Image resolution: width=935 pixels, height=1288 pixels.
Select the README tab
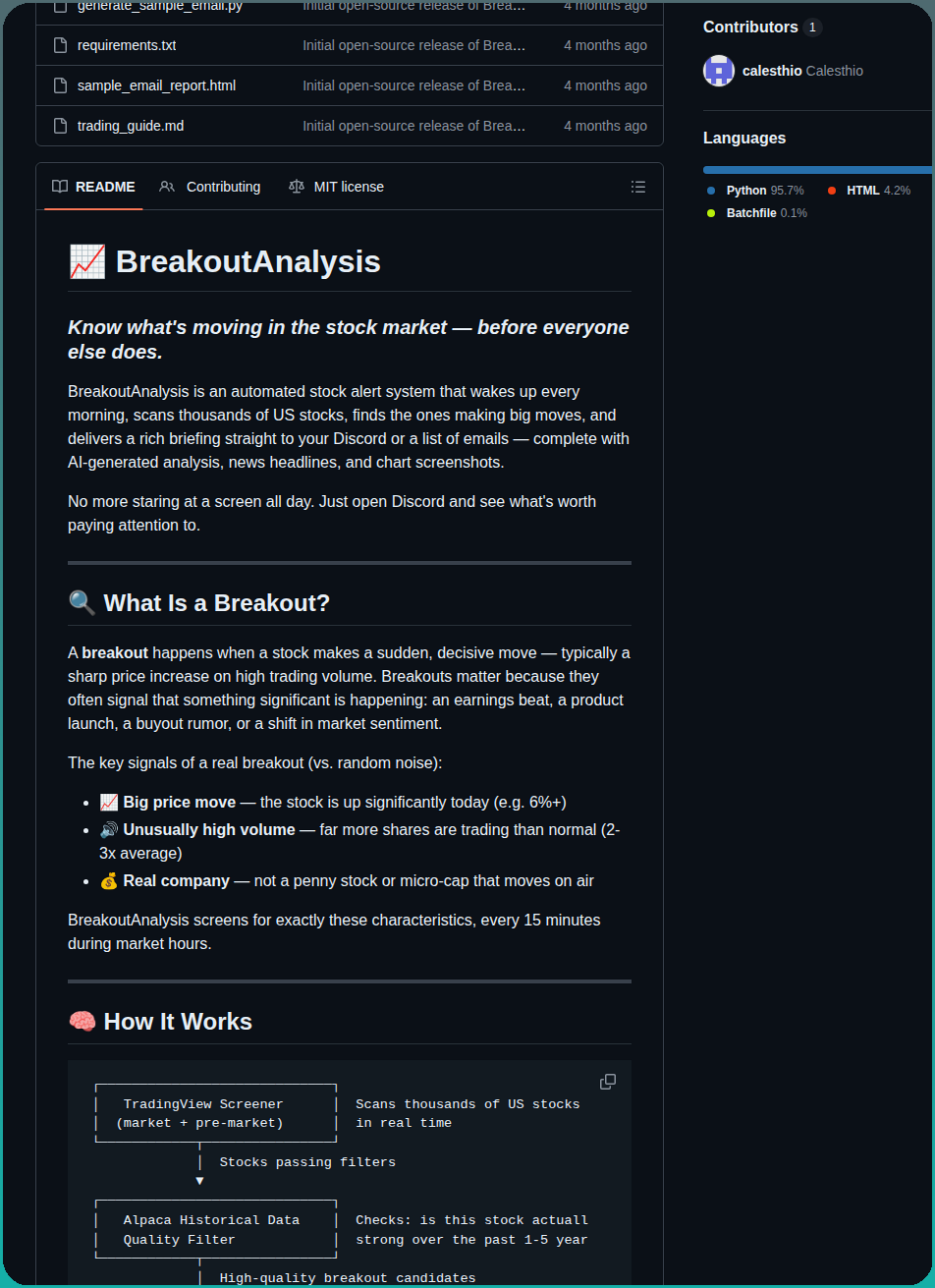point(93,187)
